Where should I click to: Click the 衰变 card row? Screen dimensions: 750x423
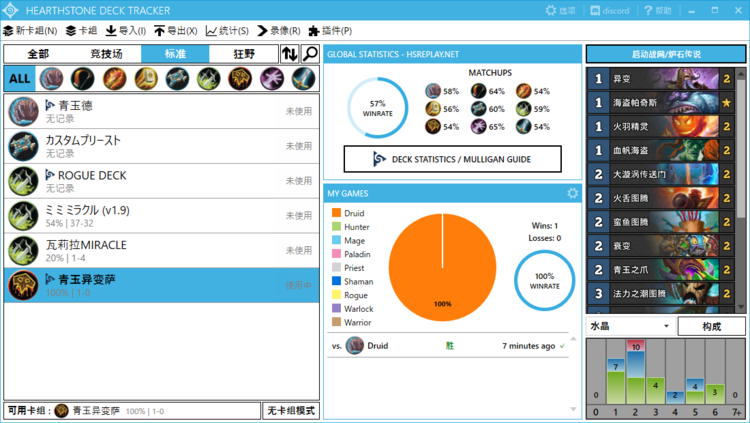coord(661,246)
